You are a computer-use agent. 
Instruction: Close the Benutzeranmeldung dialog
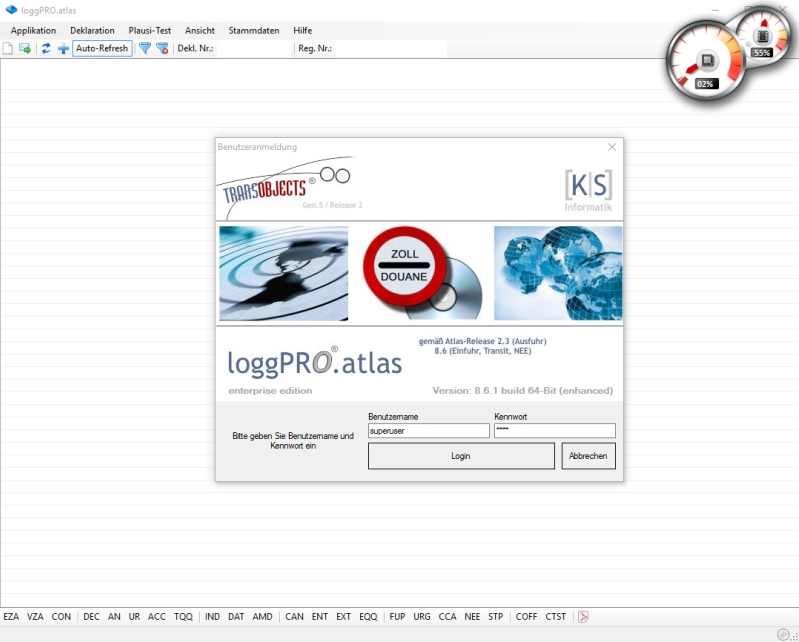coord(612,147)
